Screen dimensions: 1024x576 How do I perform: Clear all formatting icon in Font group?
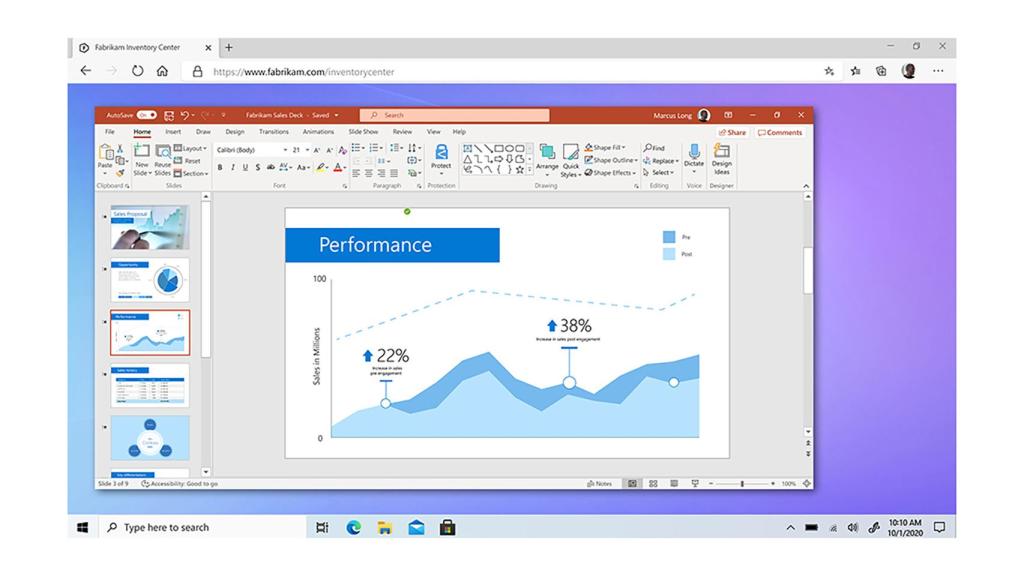click(x=342, y=150)
